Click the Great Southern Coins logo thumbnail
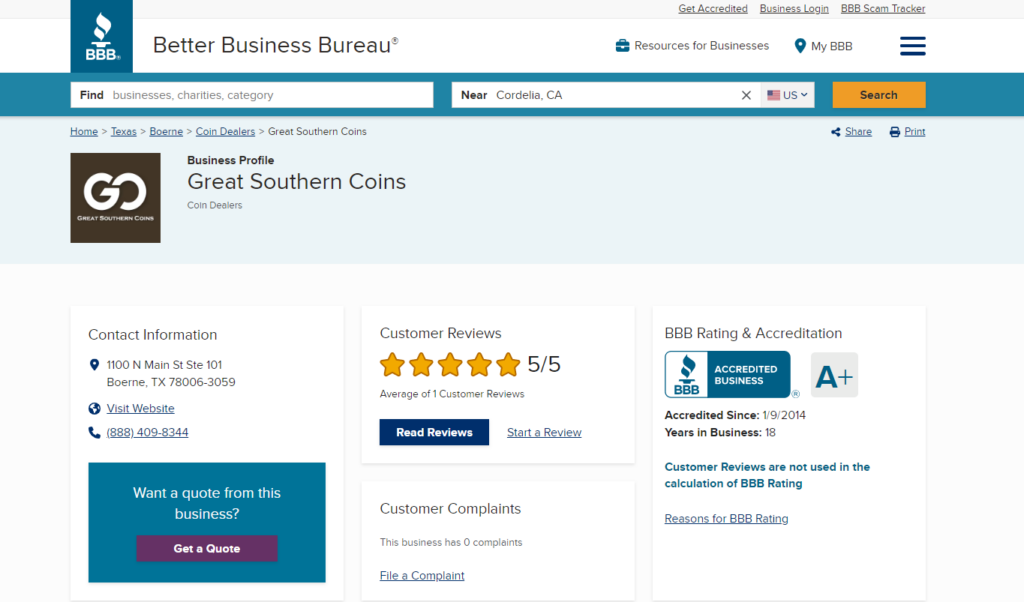Image resolution: width=1024 pixels, height=602 pixels. tap(116, 198)
